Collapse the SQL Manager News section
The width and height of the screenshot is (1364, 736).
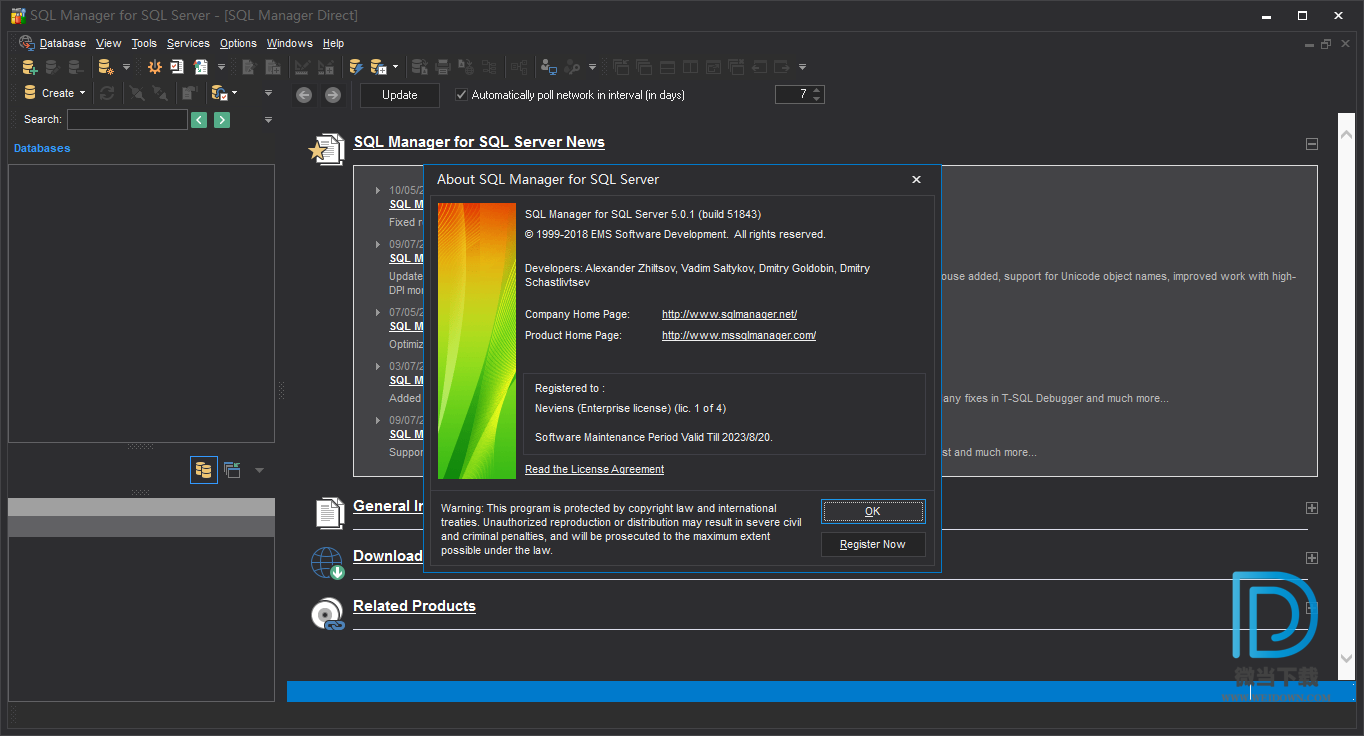click(x=1312, y=144)
